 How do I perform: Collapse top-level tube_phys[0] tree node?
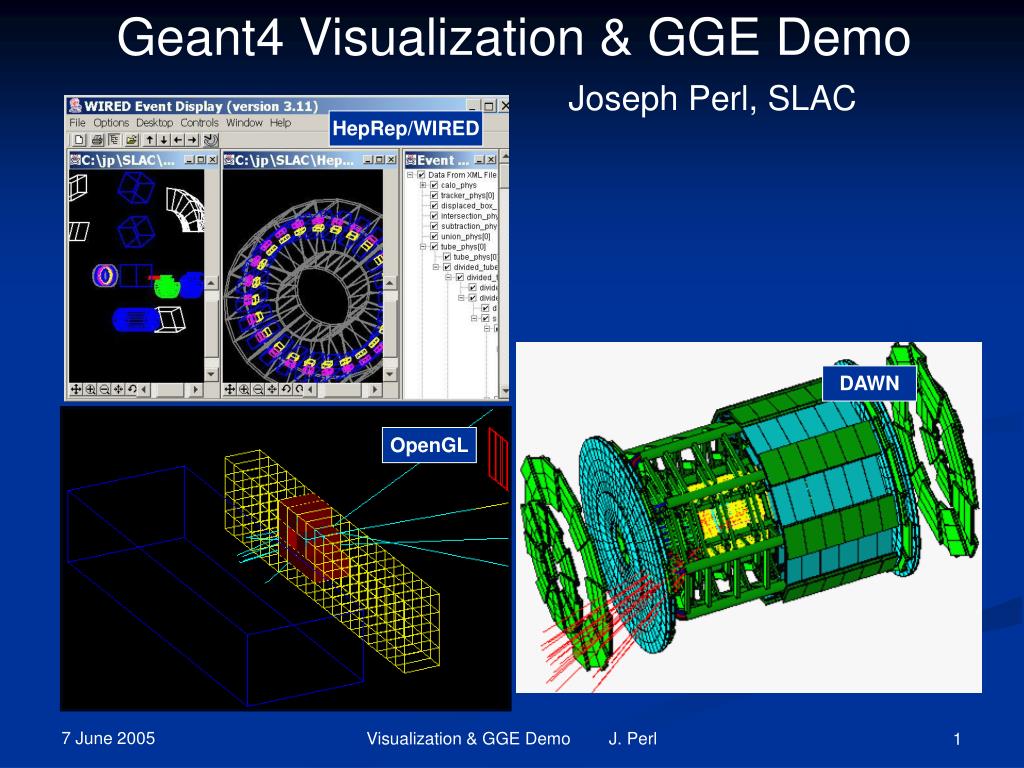423,247
